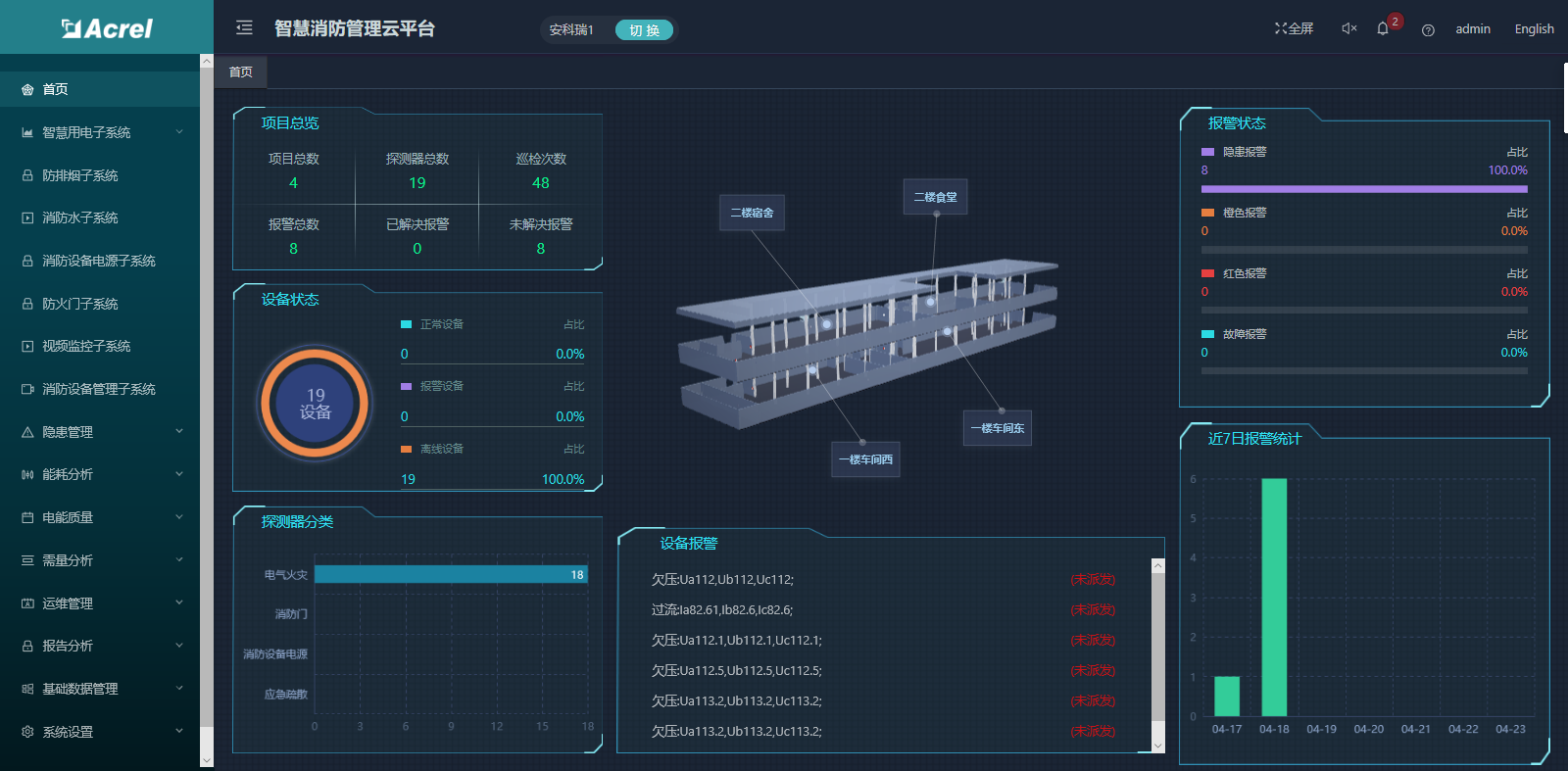Click the 防火门子系统 lock icon

point(27,304)
